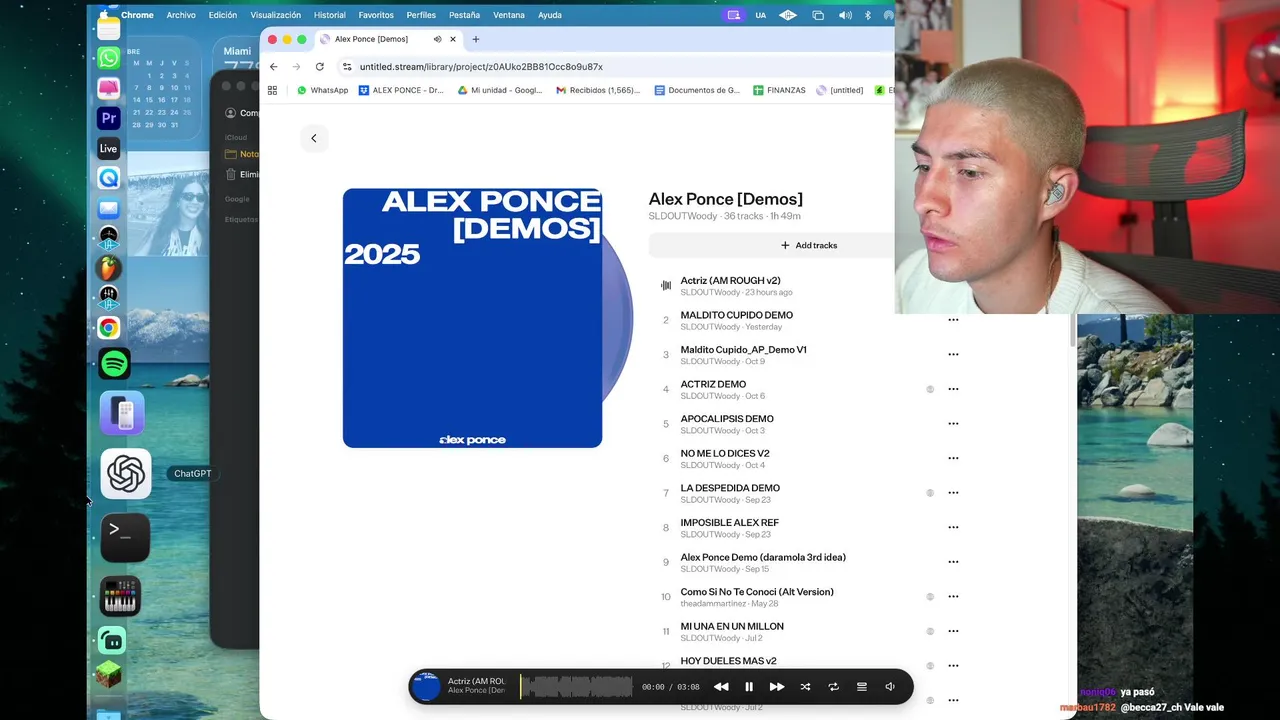Open more options for Como Si No Te Conoci

(x=953, y=597)
